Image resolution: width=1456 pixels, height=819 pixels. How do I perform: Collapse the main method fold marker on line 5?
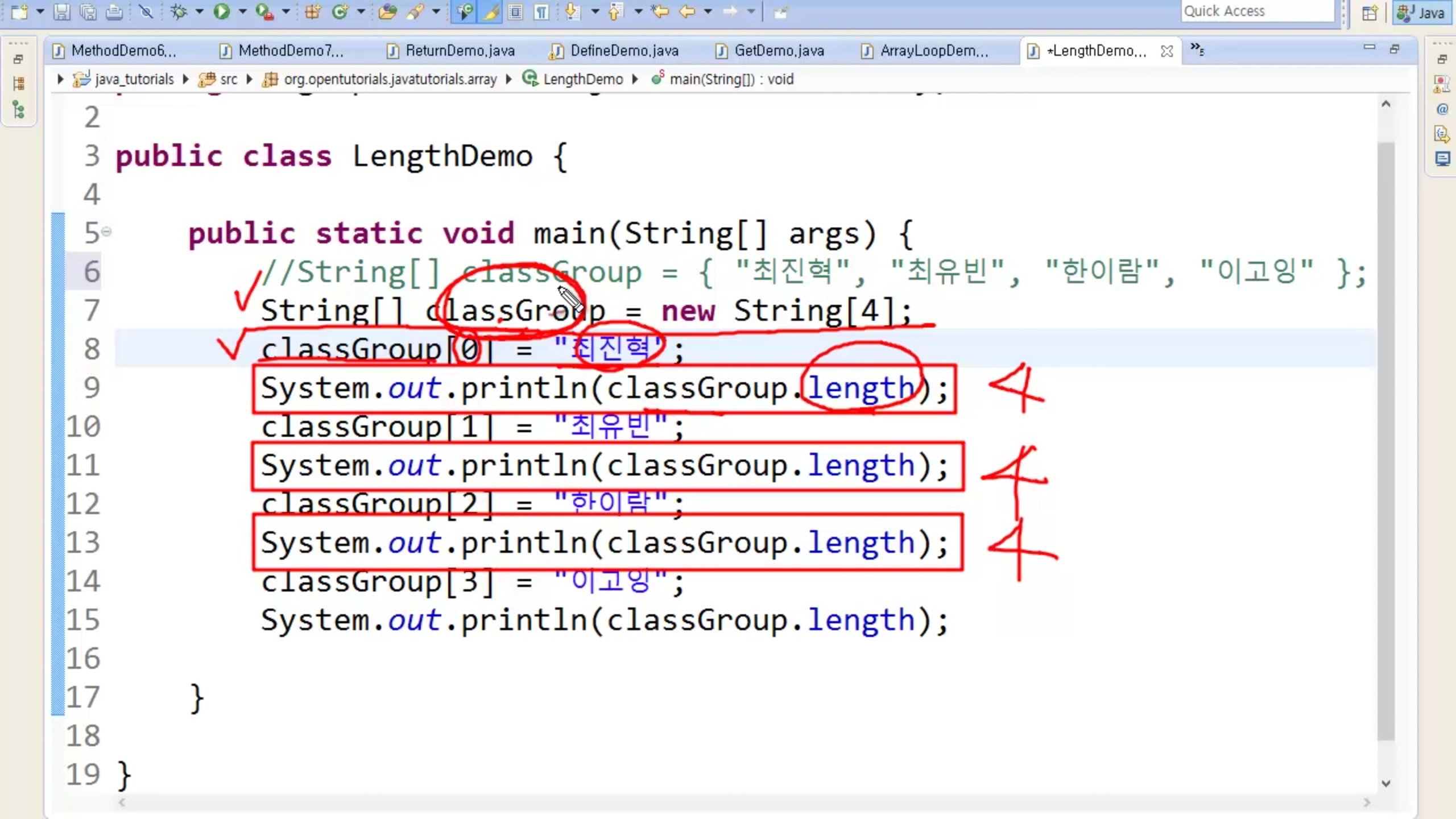[x=106, y=231]
